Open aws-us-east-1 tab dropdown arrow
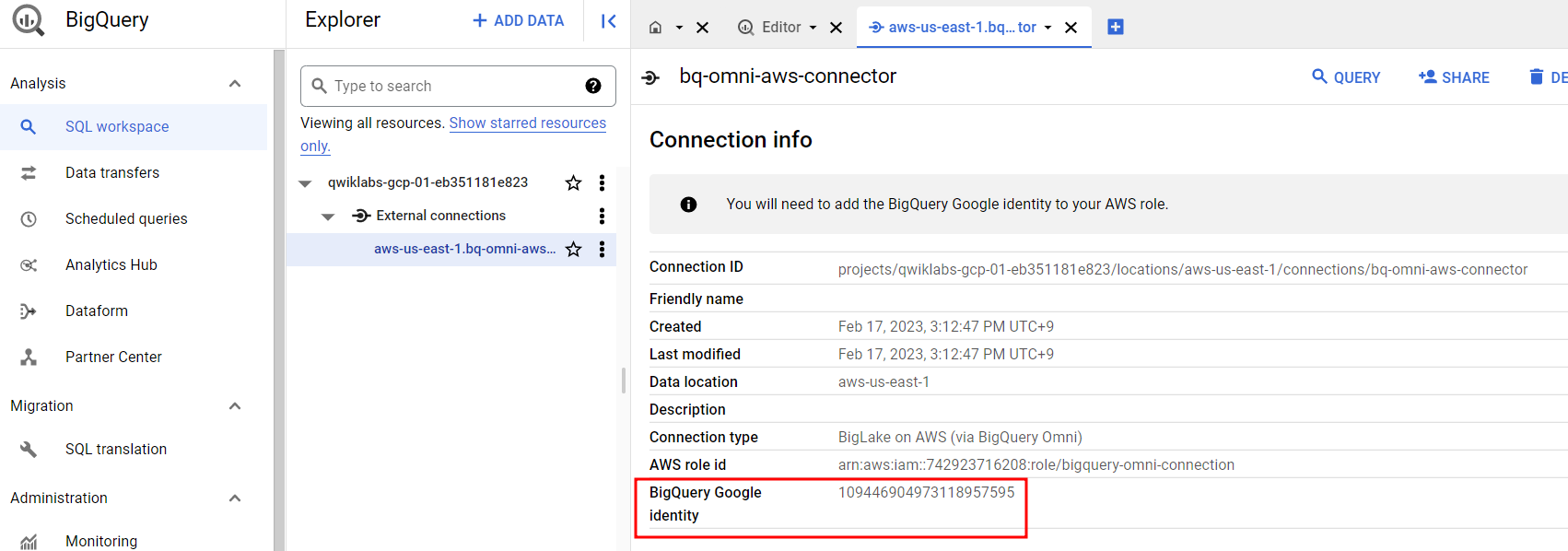The width and height of the screenshot is (1568, 551). coord(1047,28)
